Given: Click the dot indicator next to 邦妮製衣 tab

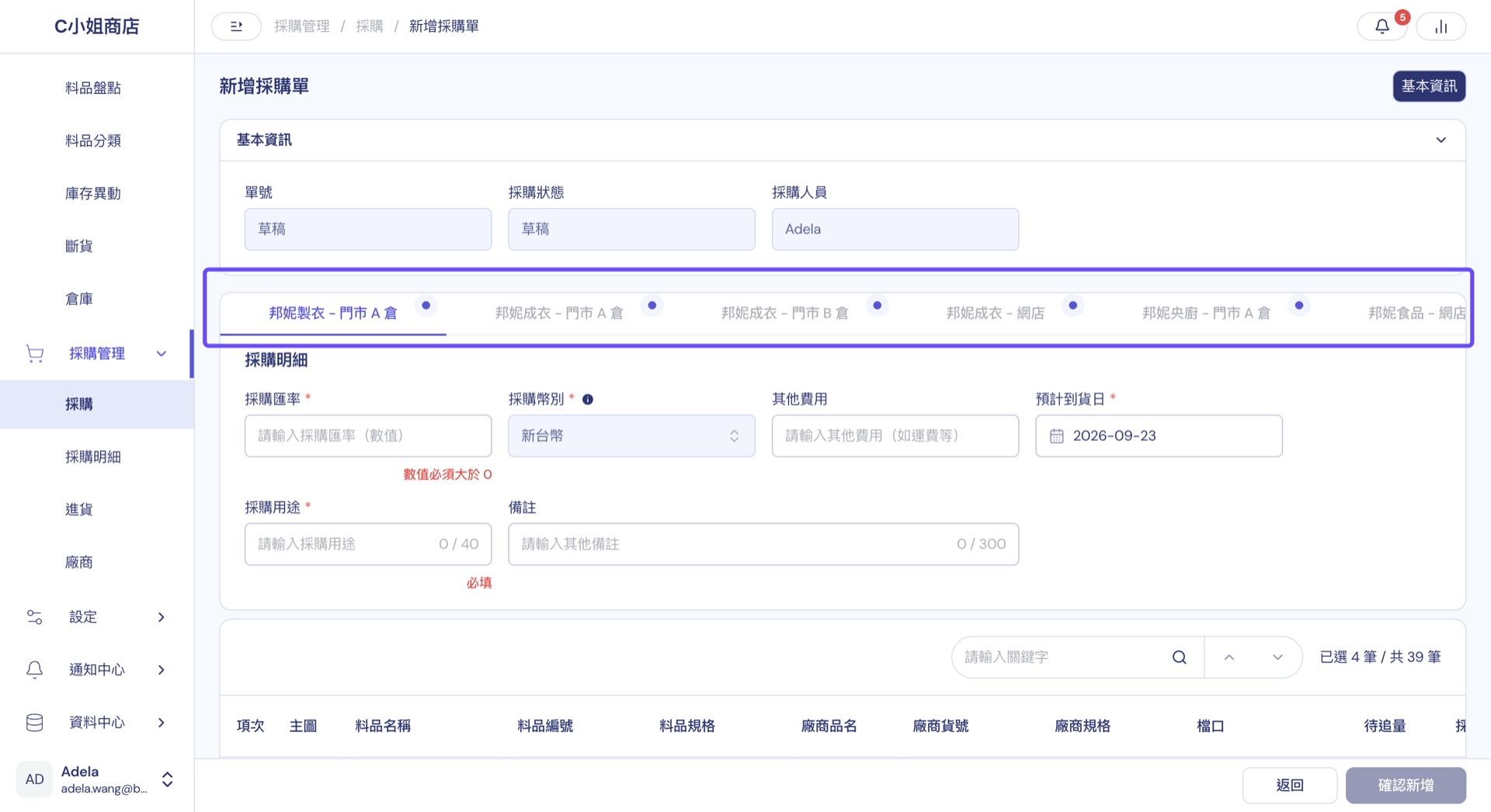Looking at the screenshot, I should pyautogui.click(x=426, y=305).
